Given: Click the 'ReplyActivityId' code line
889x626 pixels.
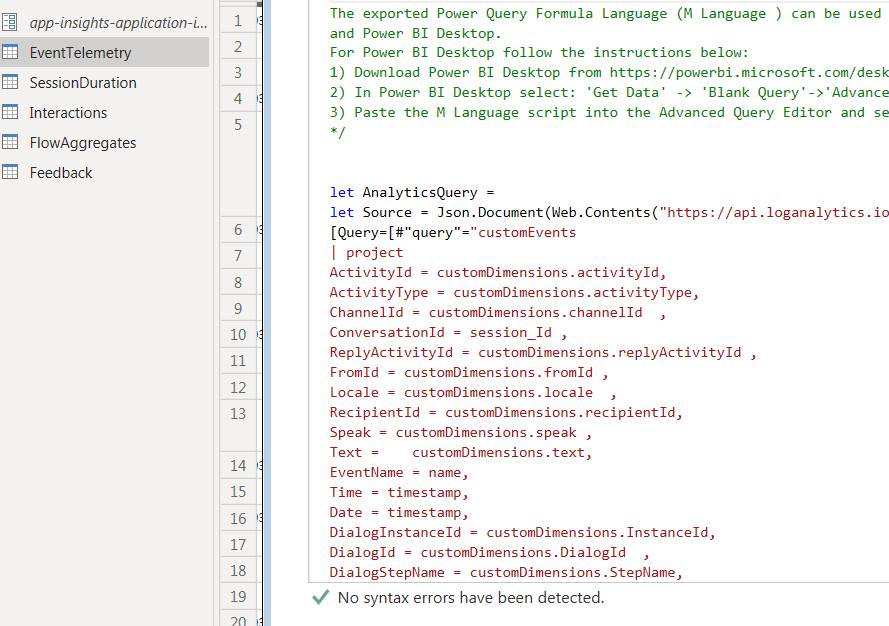Looking at the screenshot, I should 543,353.
